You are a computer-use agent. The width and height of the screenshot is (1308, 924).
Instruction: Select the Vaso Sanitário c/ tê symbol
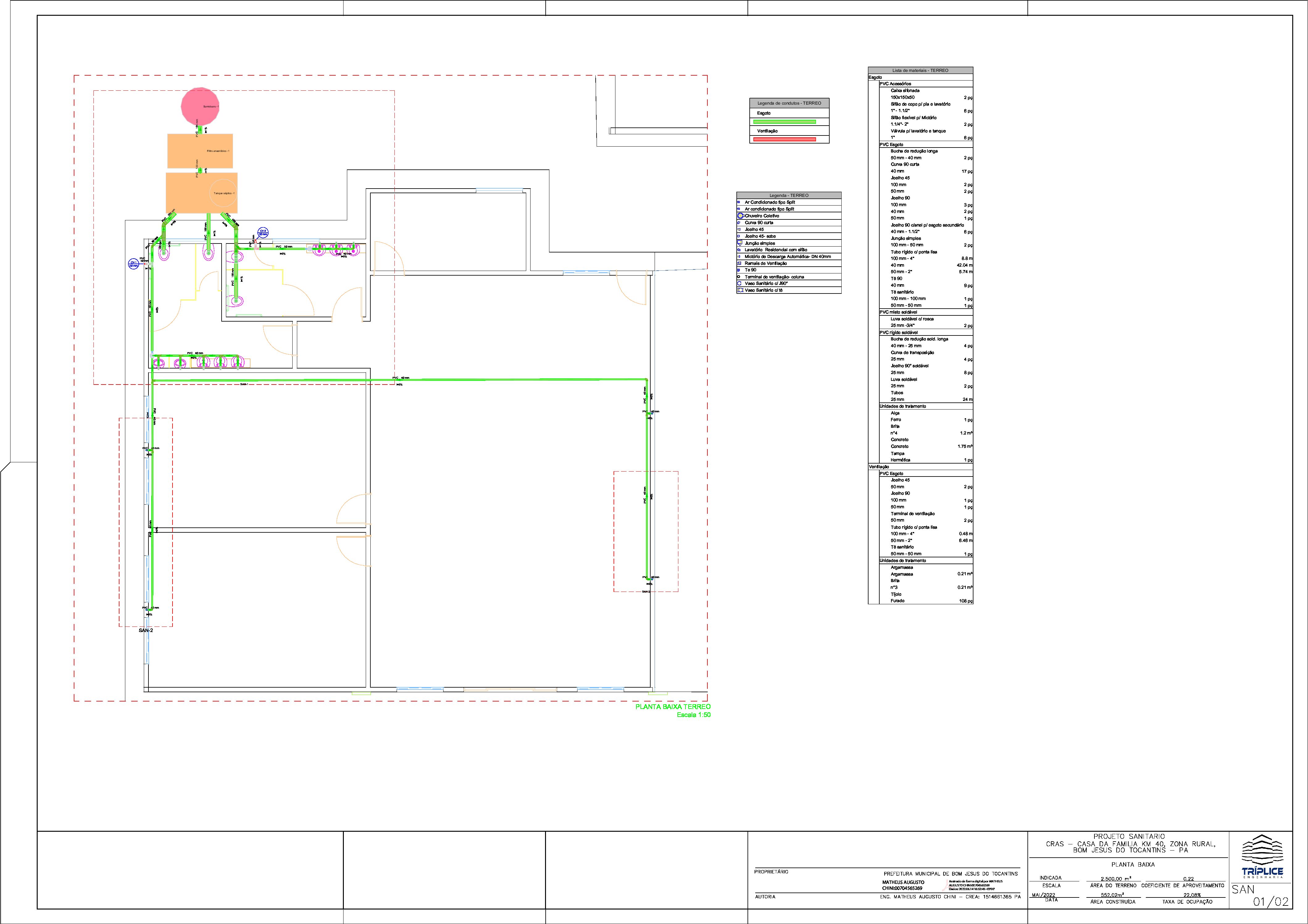(x=740, y=290)
